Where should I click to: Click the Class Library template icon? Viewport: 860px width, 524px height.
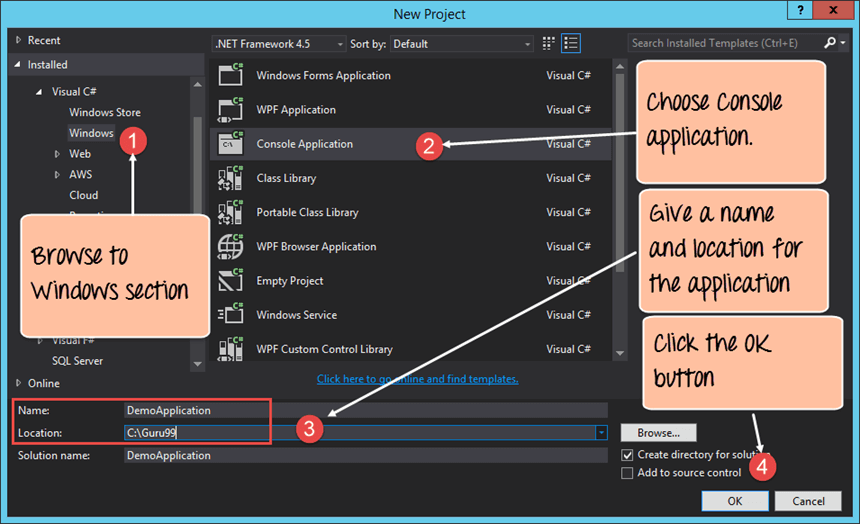[x=231, y=178]
